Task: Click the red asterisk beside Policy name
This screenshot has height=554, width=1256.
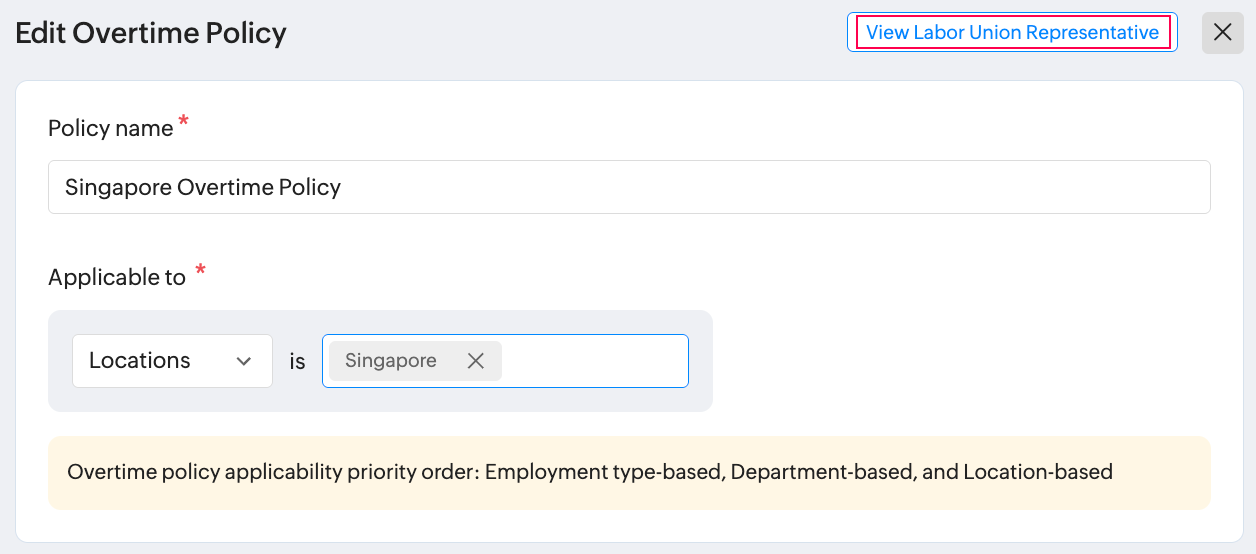Action: pyautogui.click(x=183, y=123)
